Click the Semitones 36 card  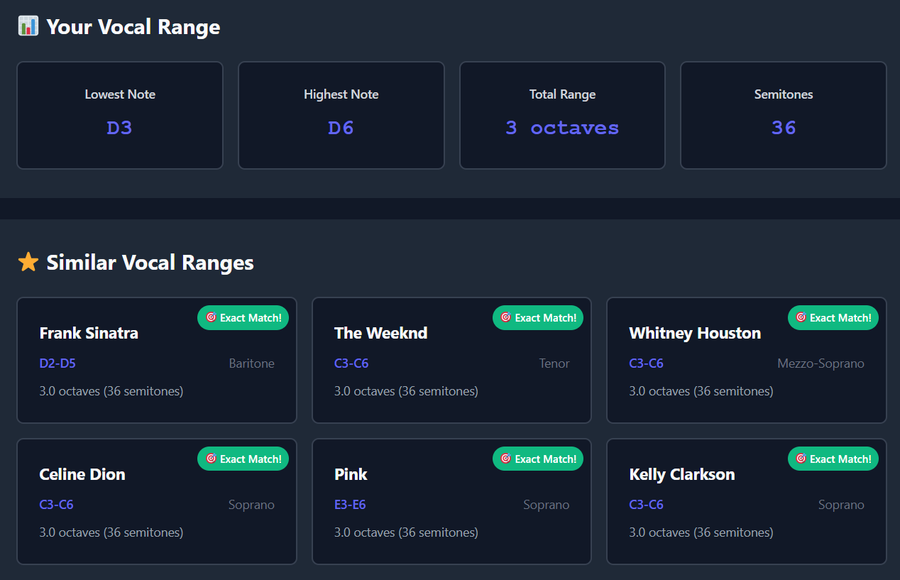click(783, 115)
